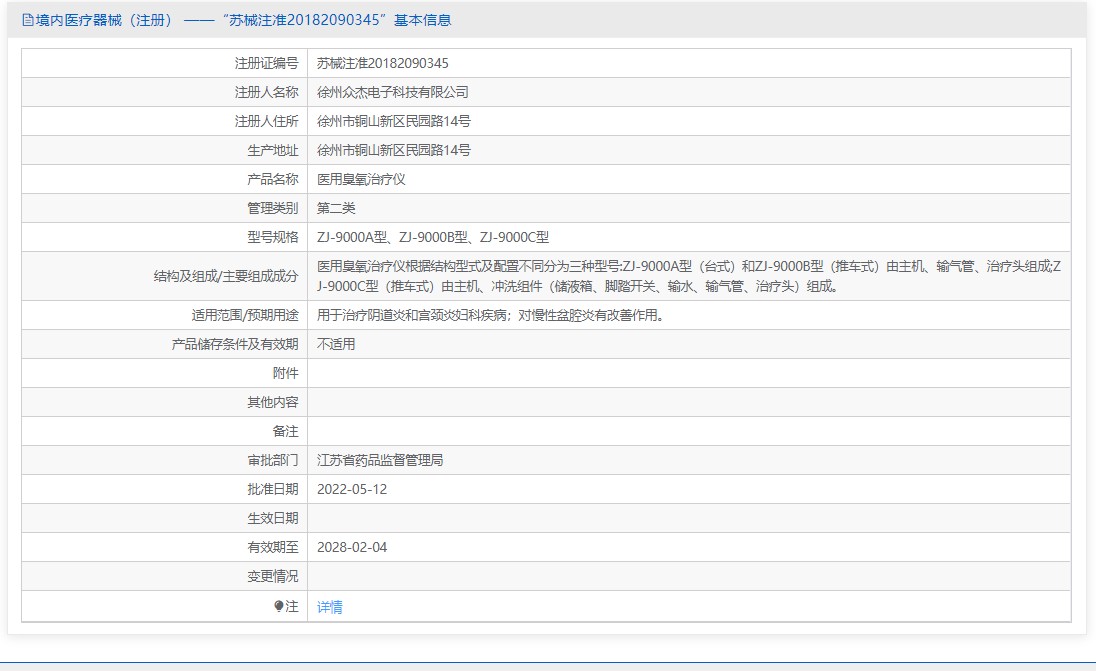The width and height of the screenshot is (1096, 671).
Task: Click the lightbulb icon beside 注
Action: point(279,606)
